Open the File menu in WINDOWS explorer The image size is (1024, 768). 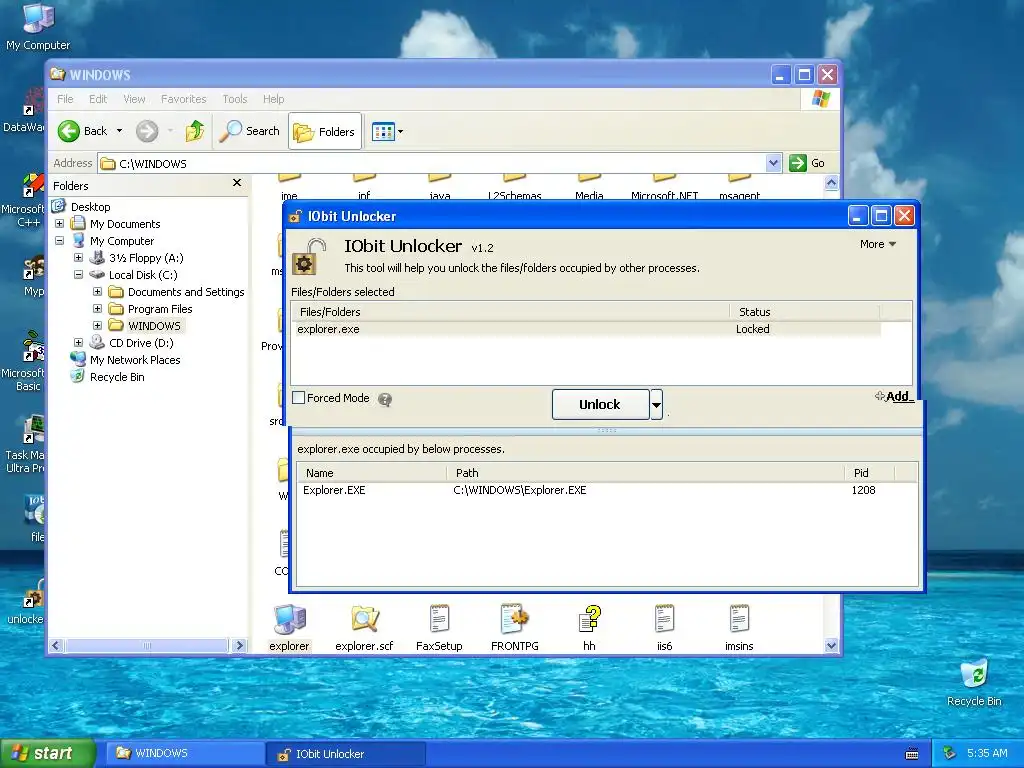coord(65,99)
